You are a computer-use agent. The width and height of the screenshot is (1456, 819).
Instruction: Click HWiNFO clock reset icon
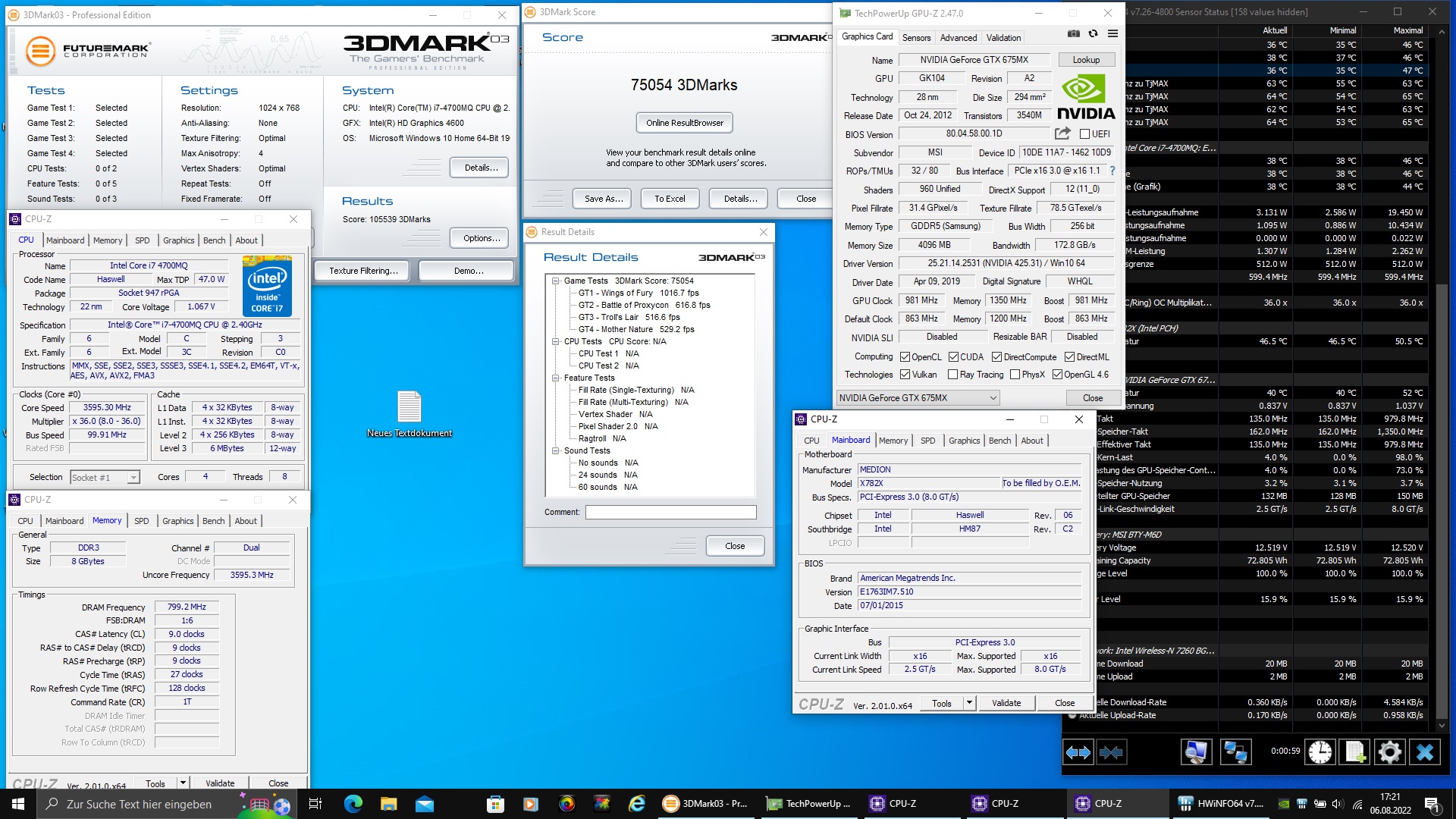click(x=1320, y=752)
